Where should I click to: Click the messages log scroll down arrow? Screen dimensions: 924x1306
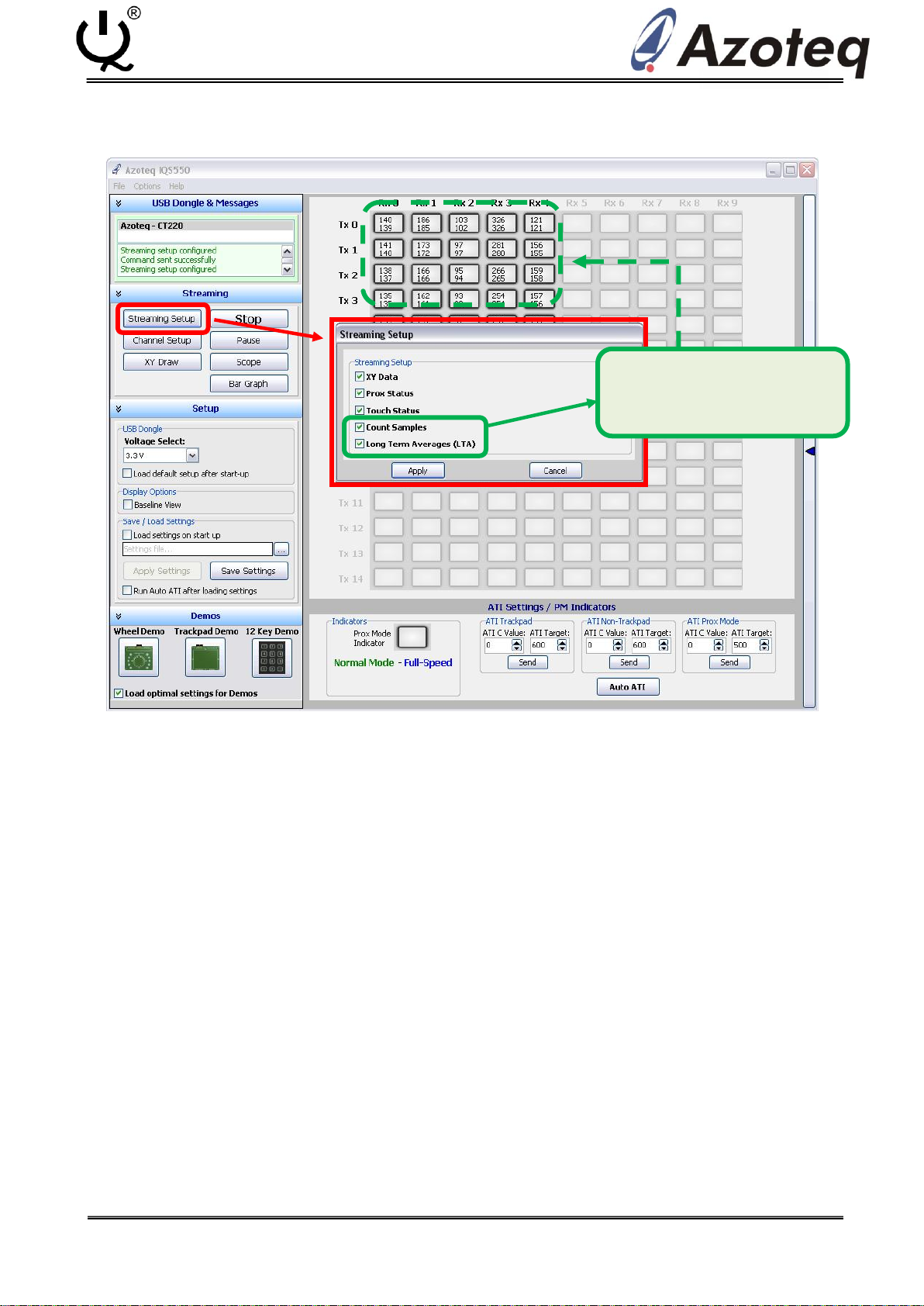[x=288, y=269]
